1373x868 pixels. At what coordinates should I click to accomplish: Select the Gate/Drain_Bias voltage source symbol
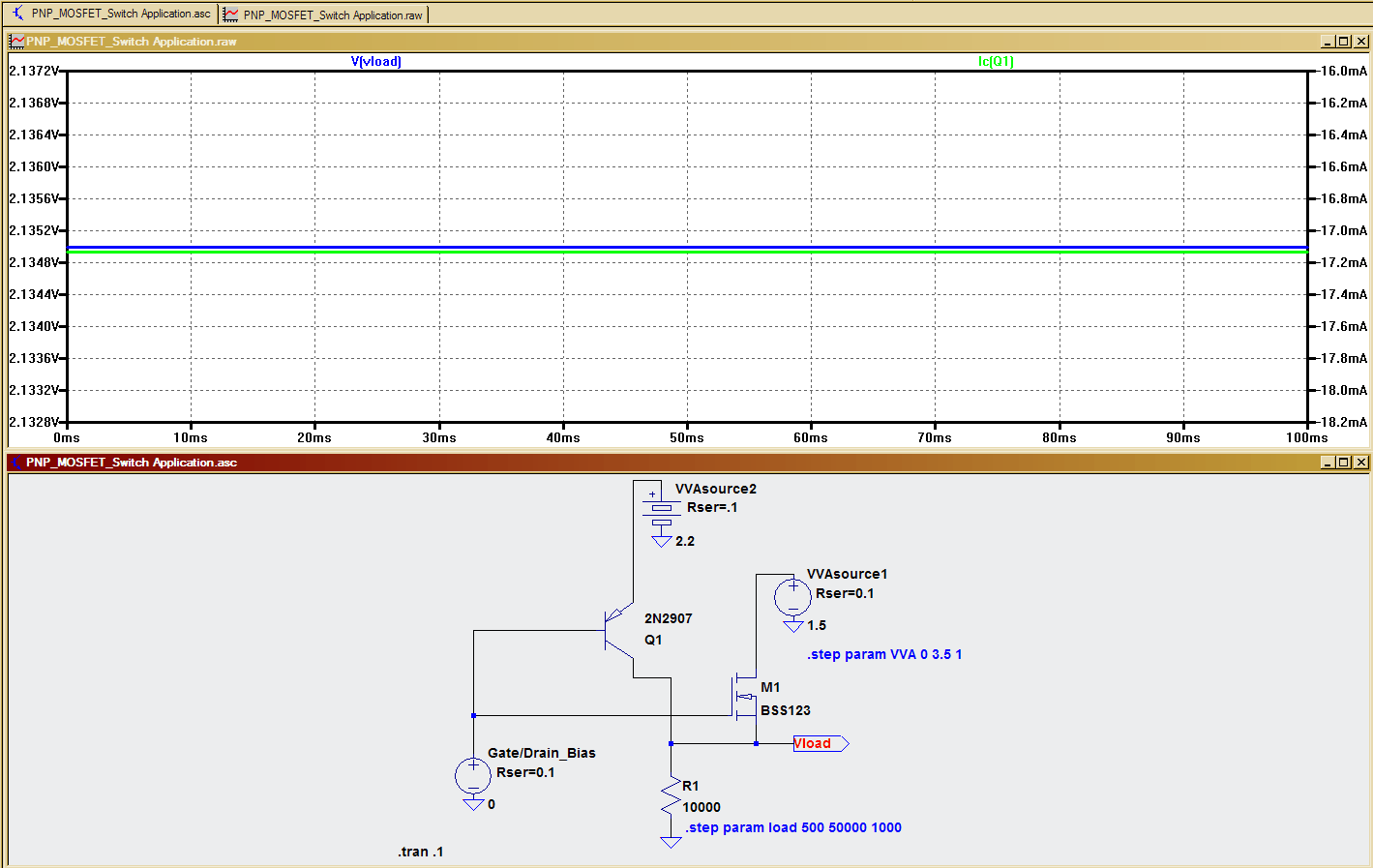tap(473, 776)
